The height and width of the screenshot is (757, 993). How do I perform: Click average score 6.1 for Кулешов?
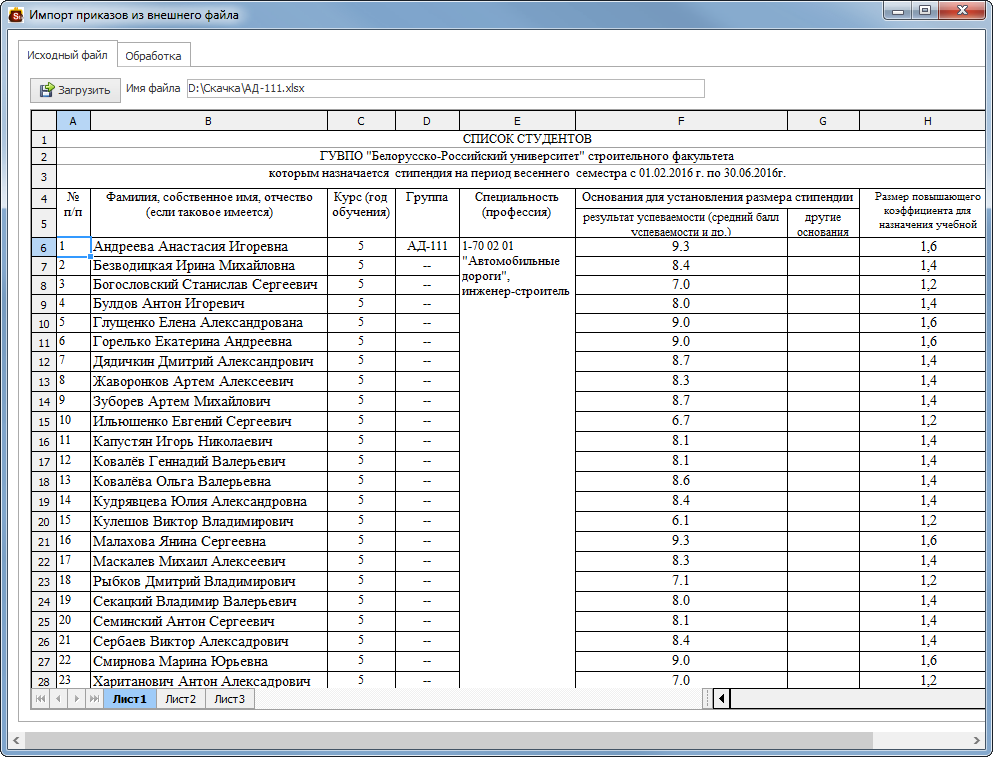point(681,521)
